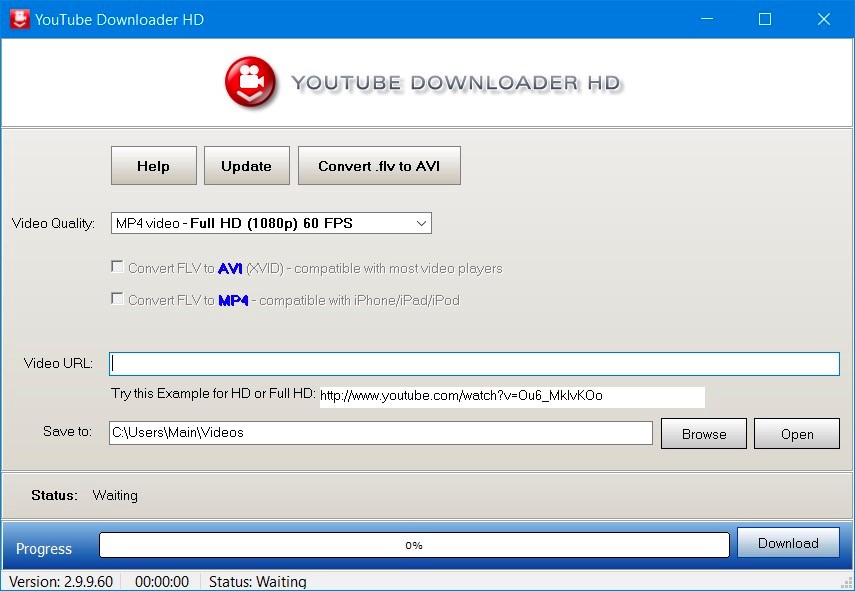
Task: Click the 0% progress bar
Action: tap(413, 544)
